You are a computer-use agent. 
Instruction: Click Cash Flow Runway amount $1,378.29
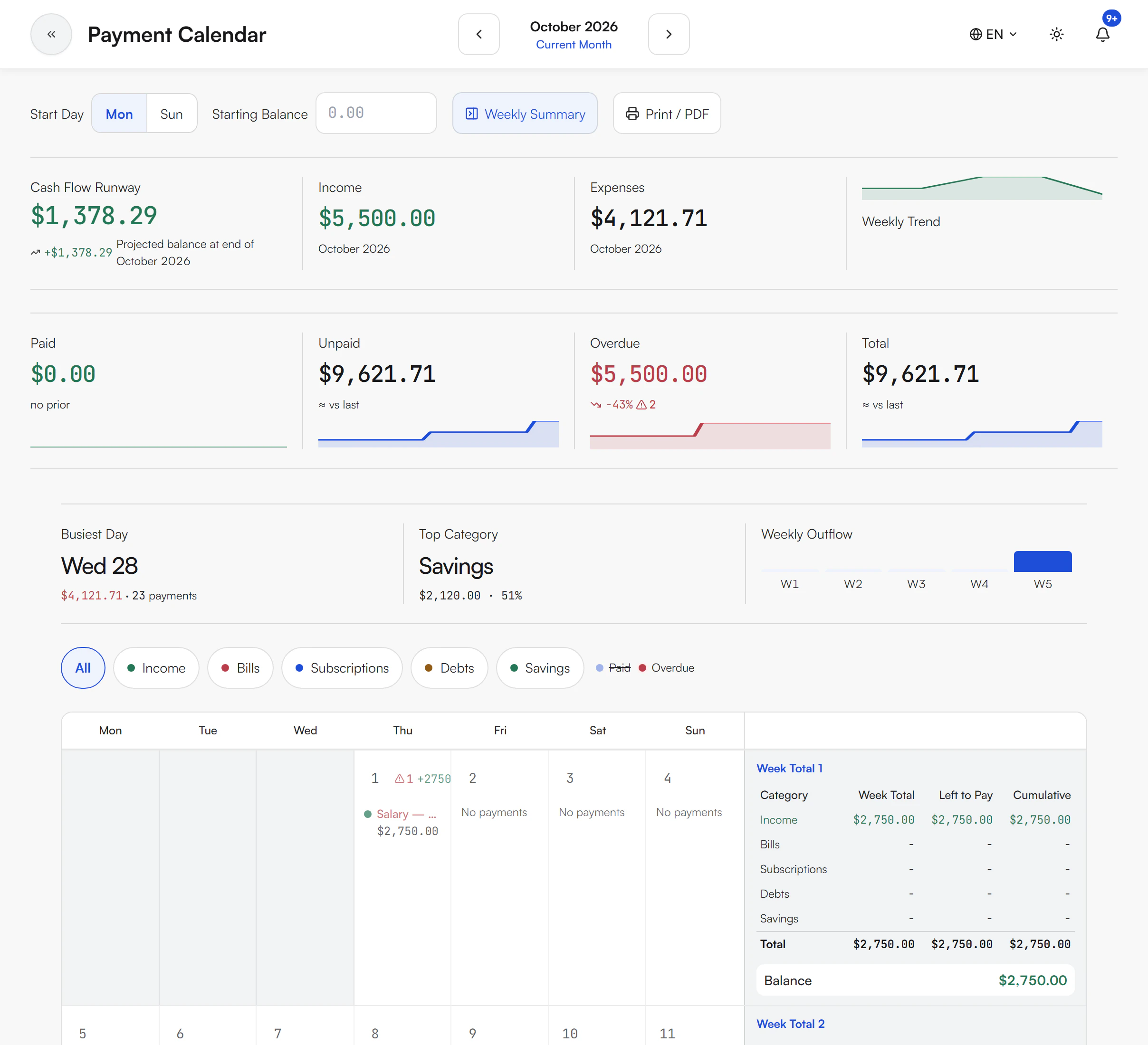point(94,216)
